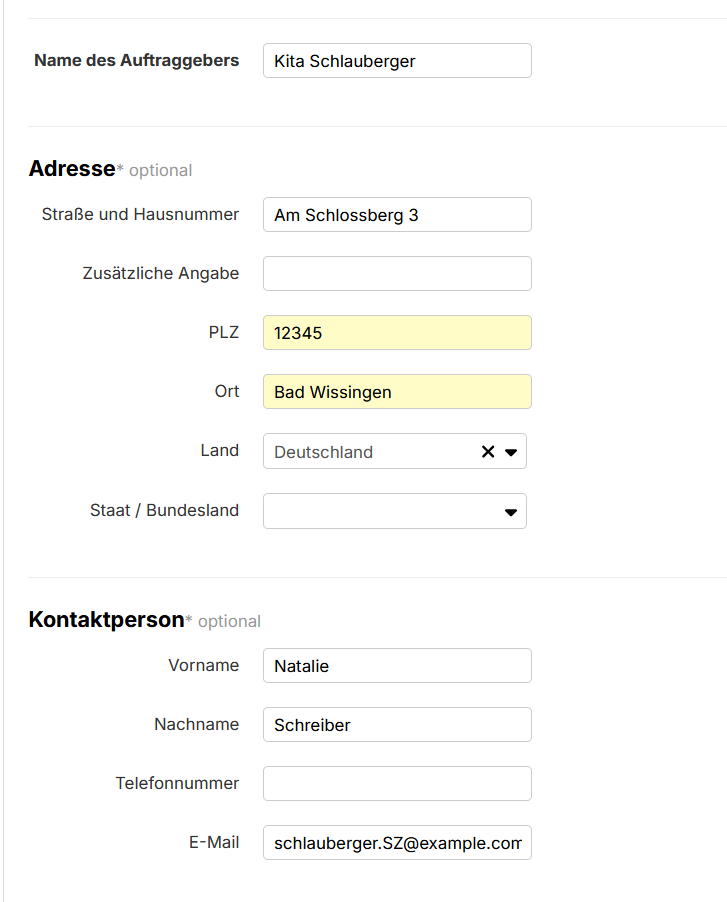The image size is (727, 902).
Task: Select the Ort field showing Bad Wissingen
Action: tap(396, 391)
